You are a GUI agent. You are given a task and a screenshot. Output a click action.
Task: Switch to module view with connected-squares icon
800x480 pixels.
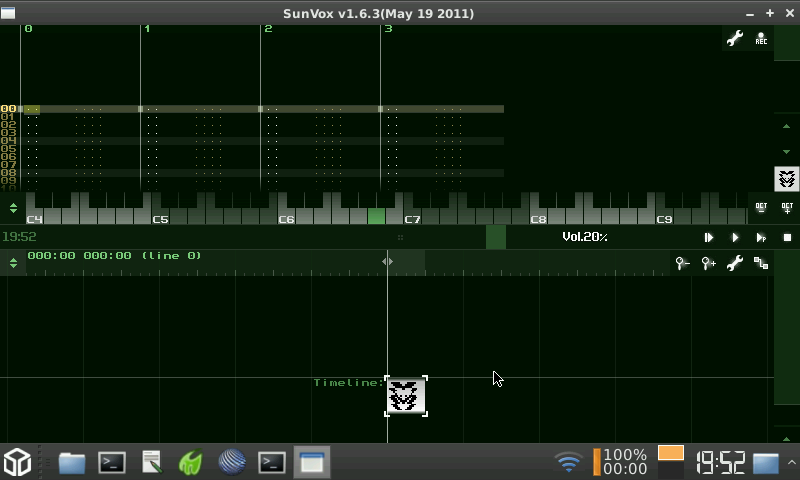coord(761,263)
